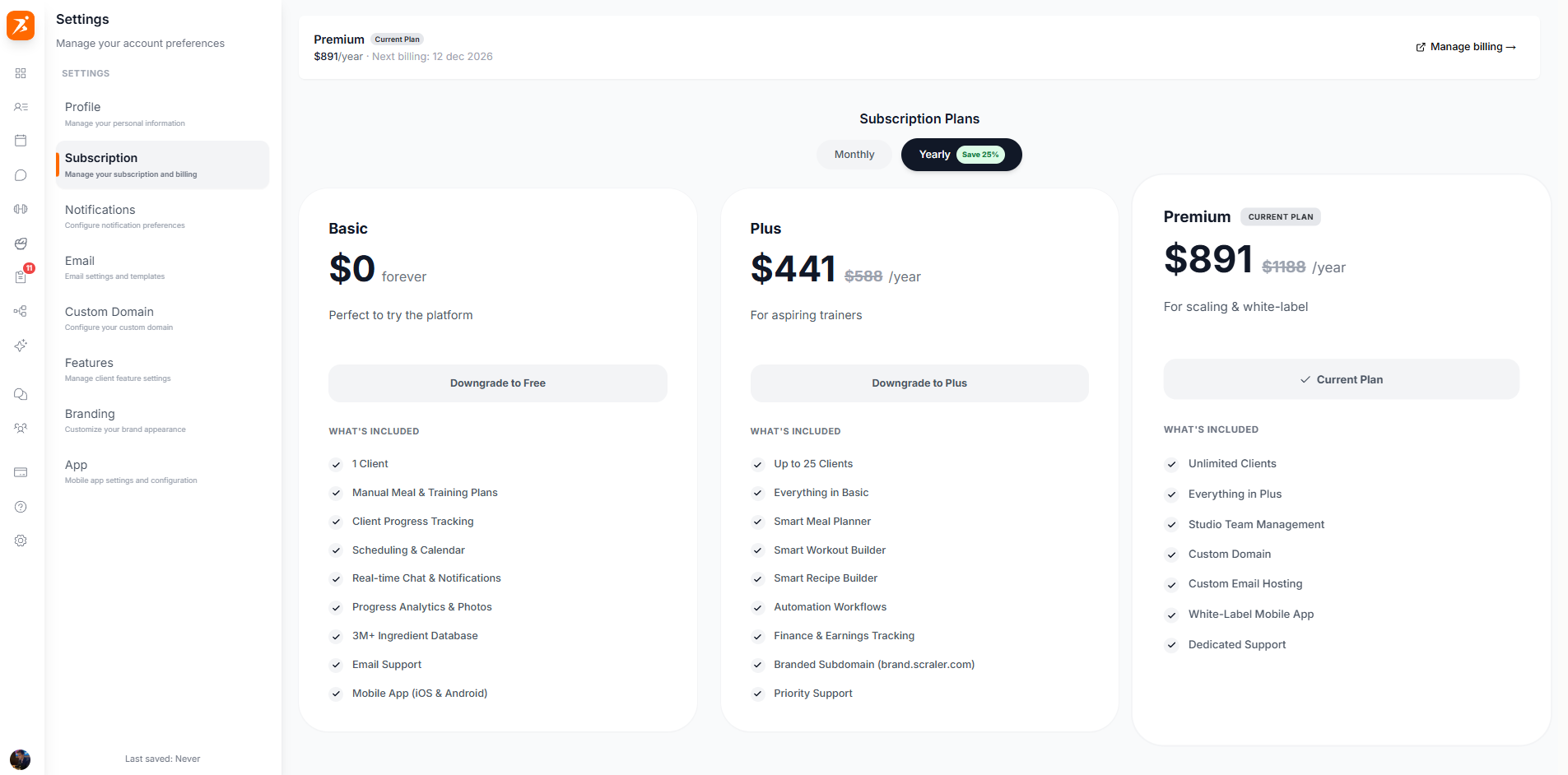The image size is (1568, 775).
Task: Open the clipboard icon showing 11 notifications
Action: 21,277
